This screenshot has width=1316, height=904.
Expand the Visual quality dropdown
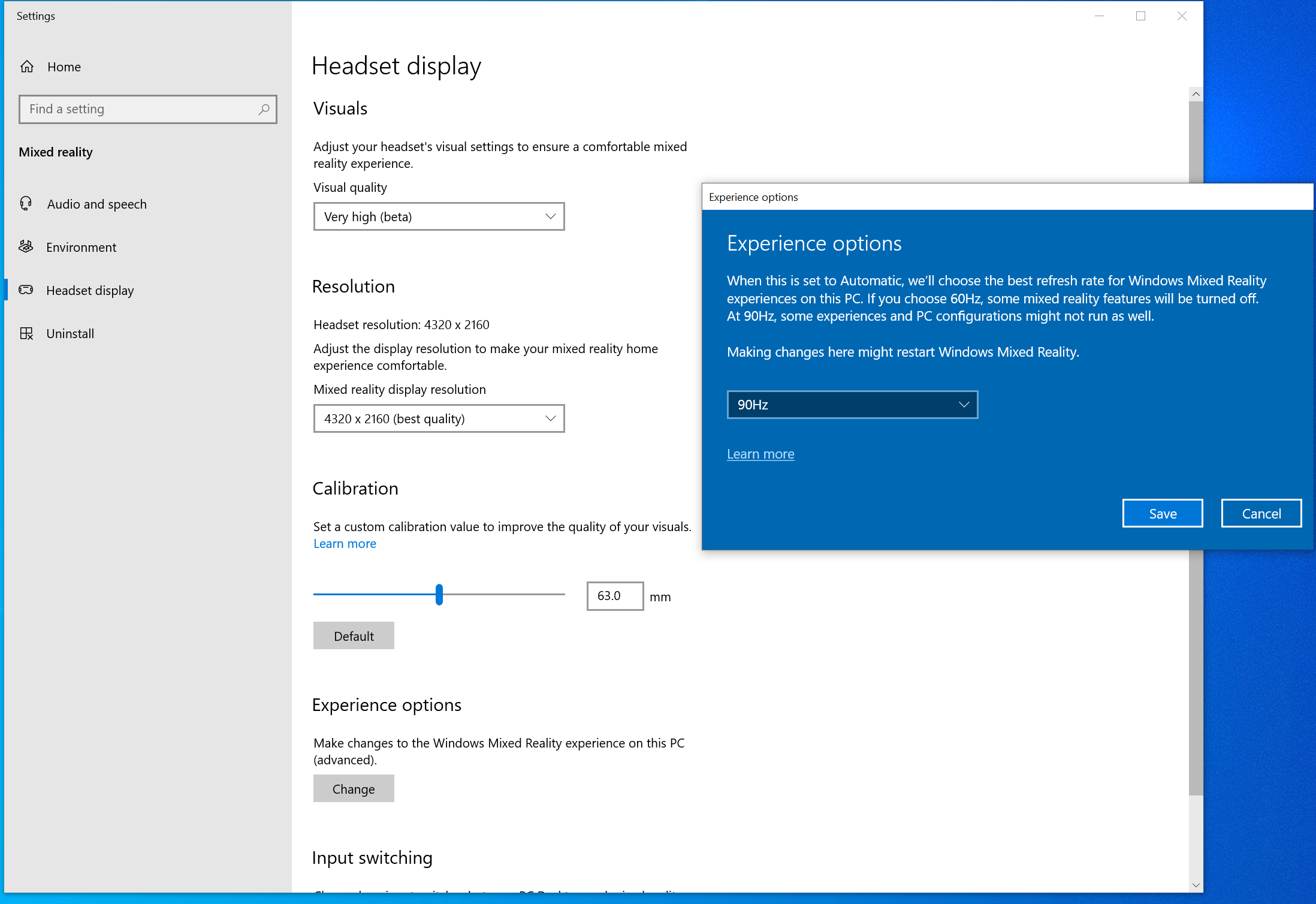439,216
